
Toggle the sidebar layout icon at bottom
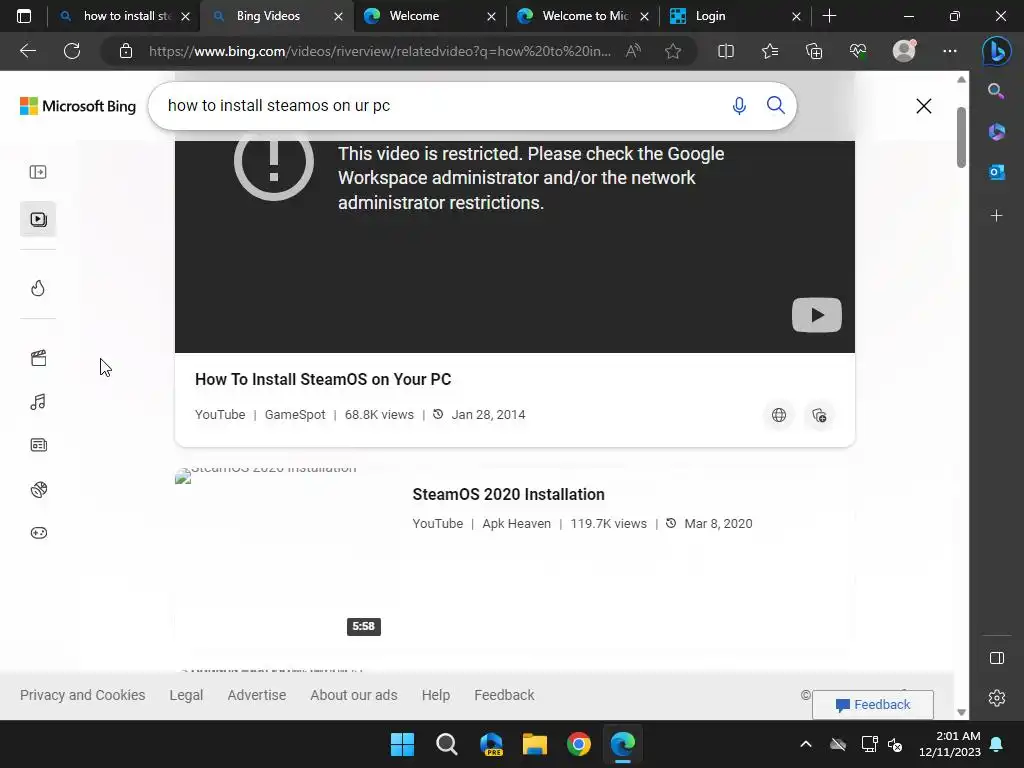997,658
